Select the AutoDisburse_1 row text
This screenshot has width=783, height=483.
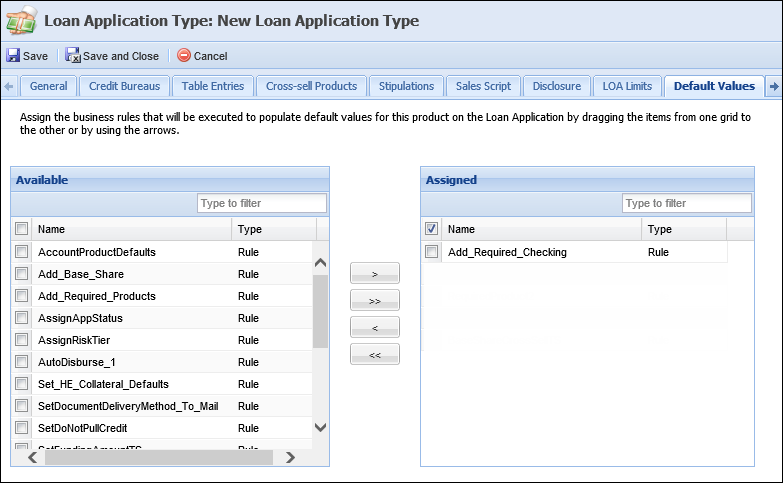77,362
